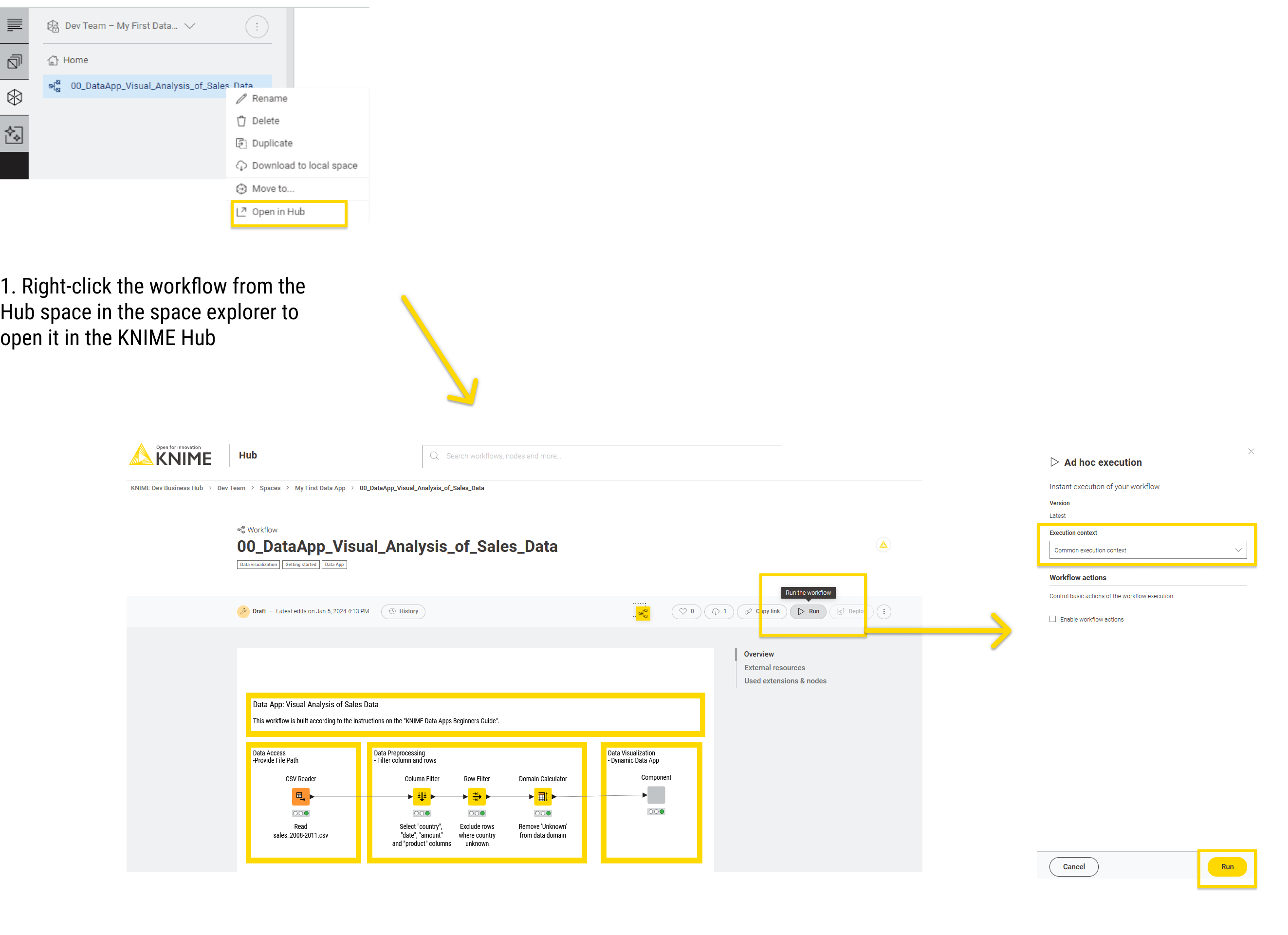Click the download cloud counter button

(x=718, y=611)
